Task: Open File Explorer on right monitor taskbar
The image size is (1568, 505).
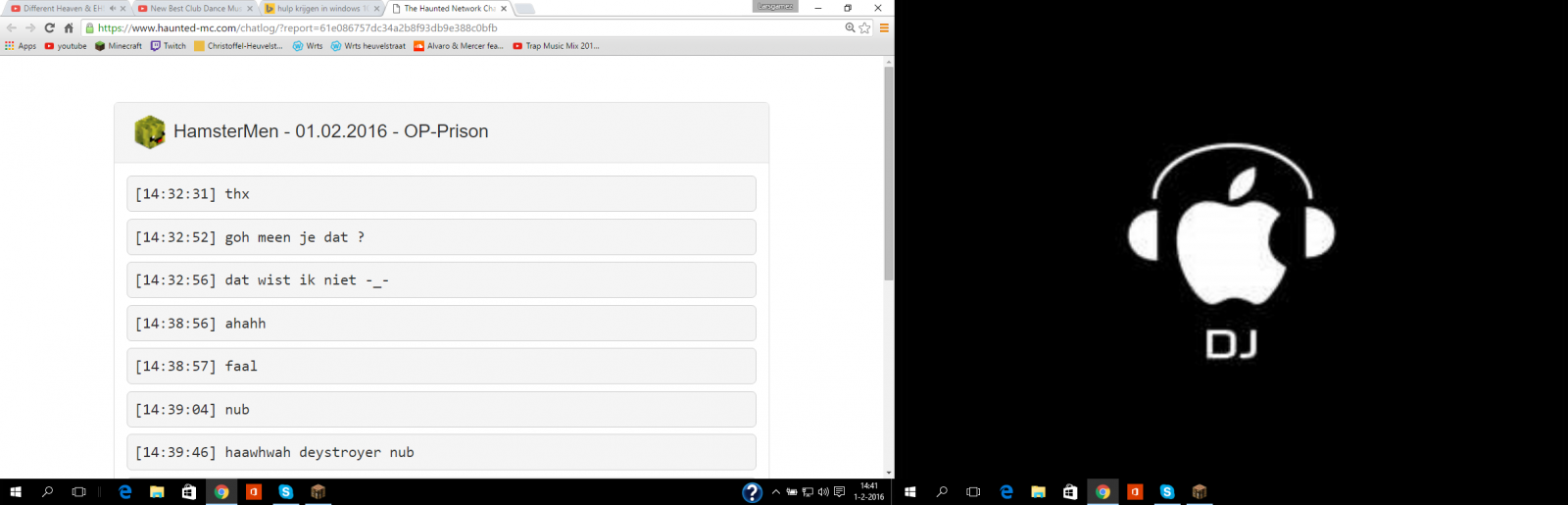Action: click(x=1039, y=492)
